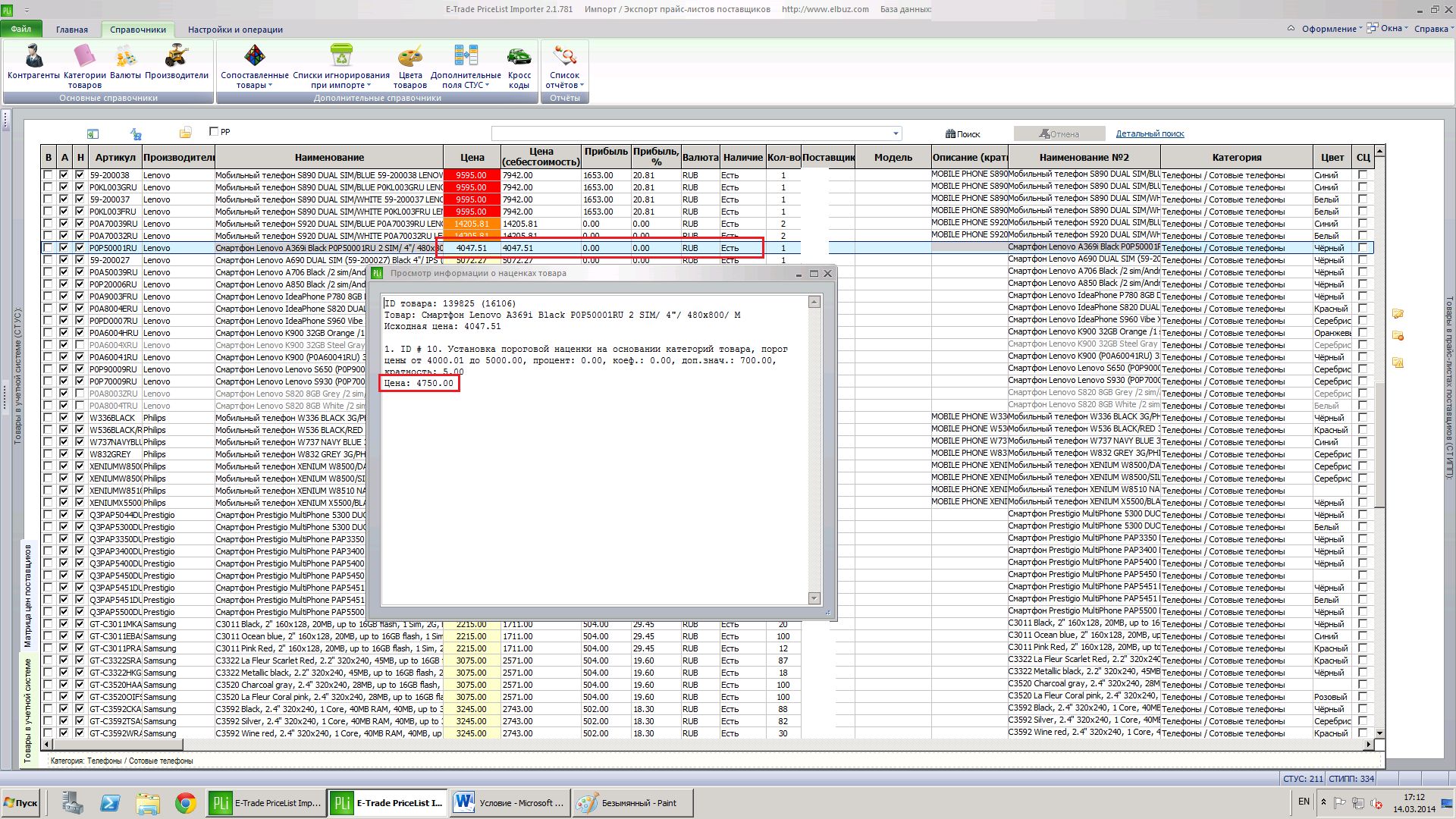Toggle column Н checkbox for article P0A6004XRU
This screenshot has height=819, width=1456.
80,345
